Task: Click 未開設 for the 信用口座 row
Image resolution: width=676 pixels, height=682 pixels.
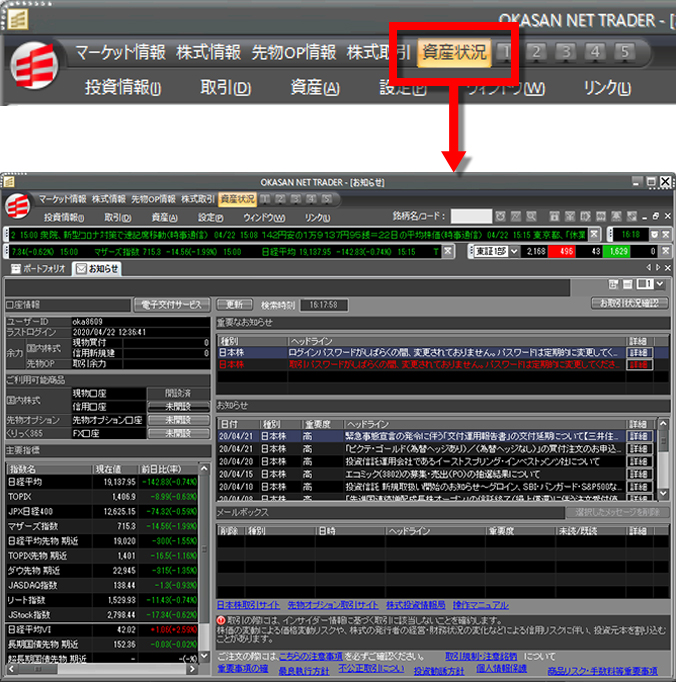Action: tap(178, 407)
